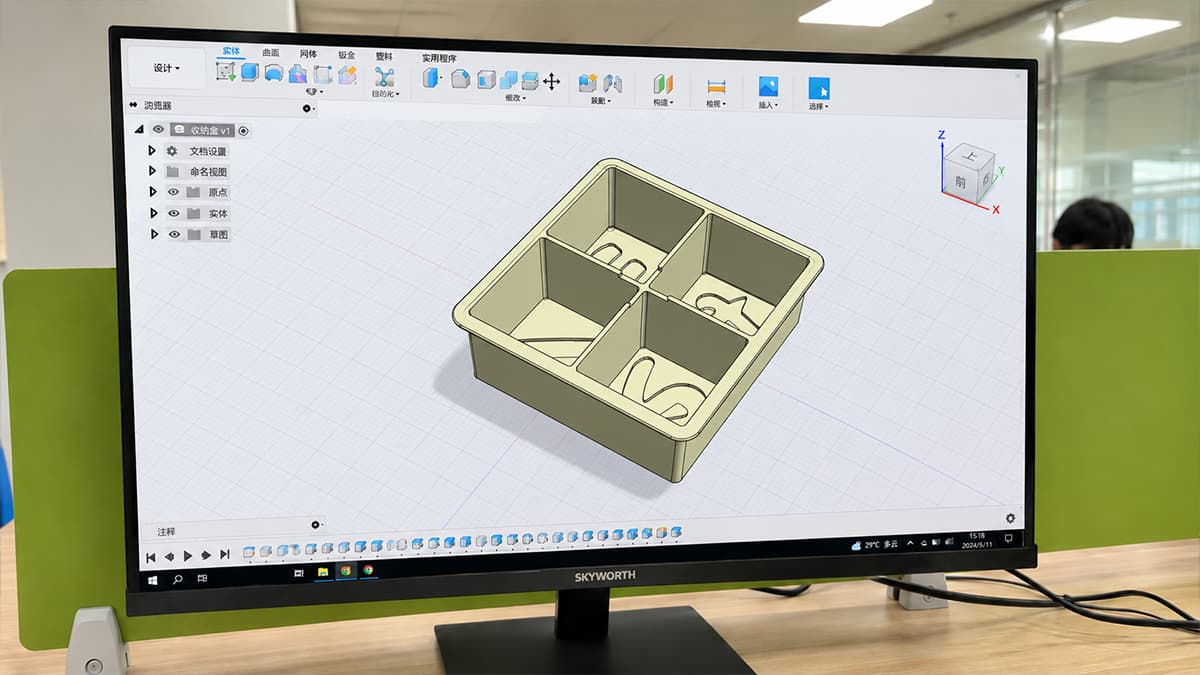Jump to the timeline start
The height and width of the screenshot is (675, 1200).
[151, 556]
